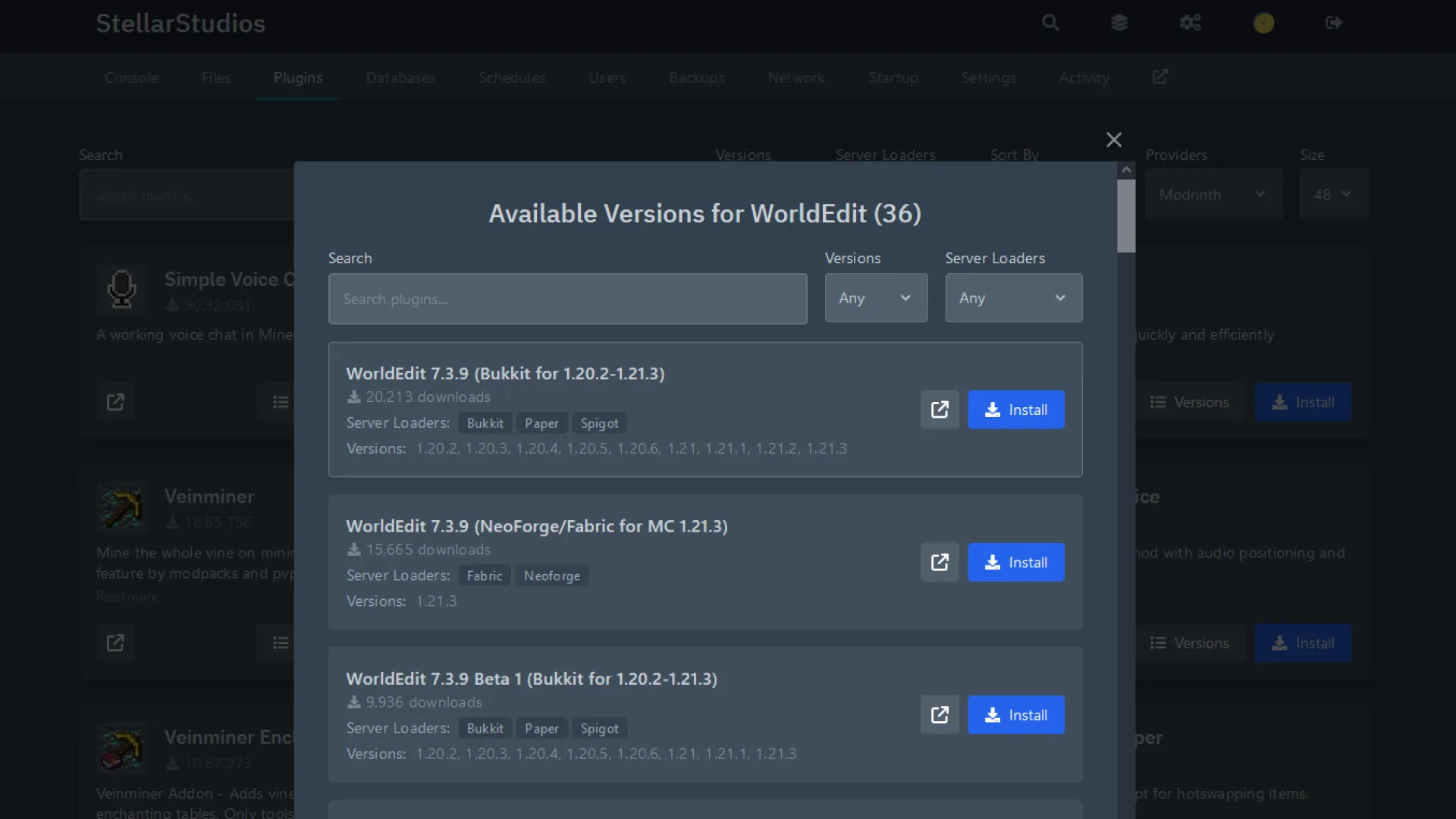This screenshot has width=1456, height=819.
Task: Open the Server Loaders dropdown
Action: [1013, 298]
